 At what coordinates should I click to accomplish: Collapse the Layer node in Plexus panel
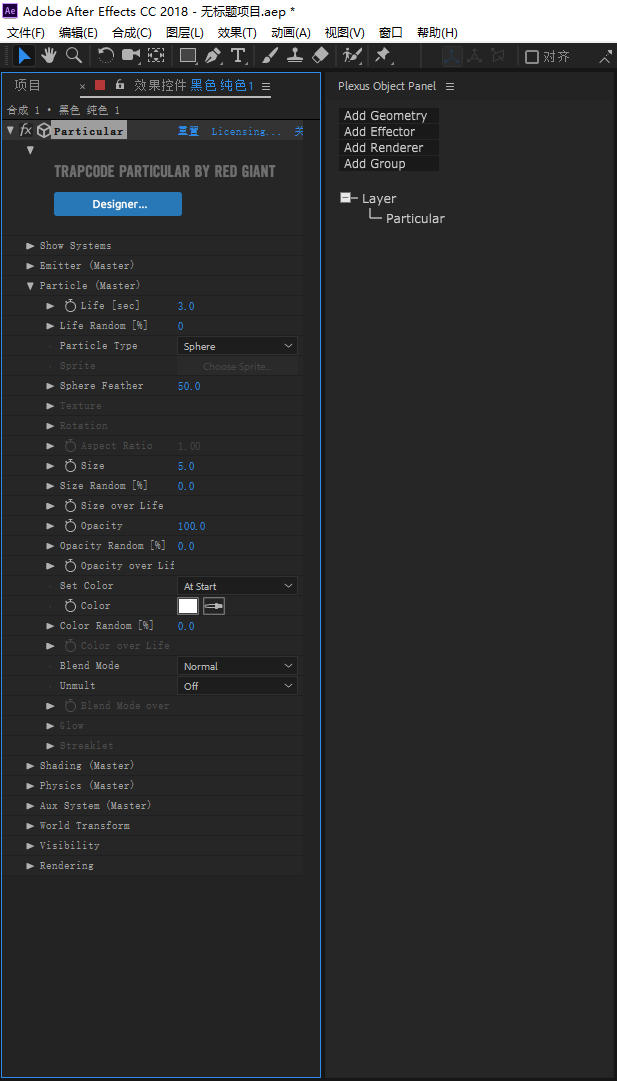[345, 198]
